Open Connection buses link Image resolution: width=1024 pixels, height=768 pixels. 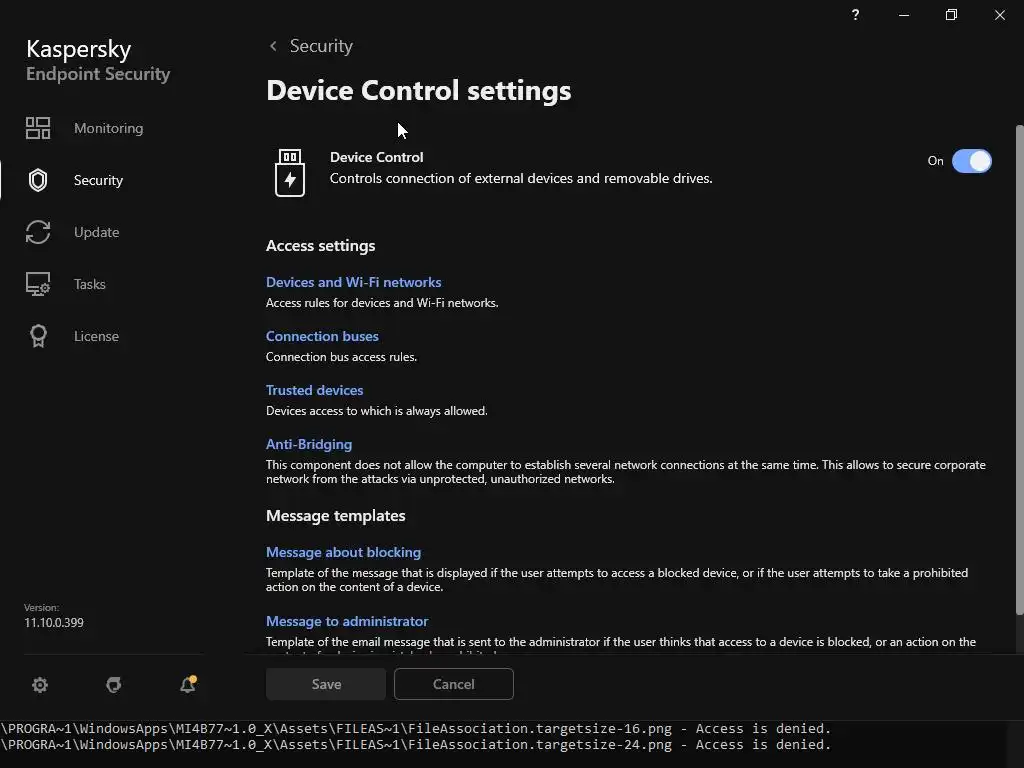point(322,336)
